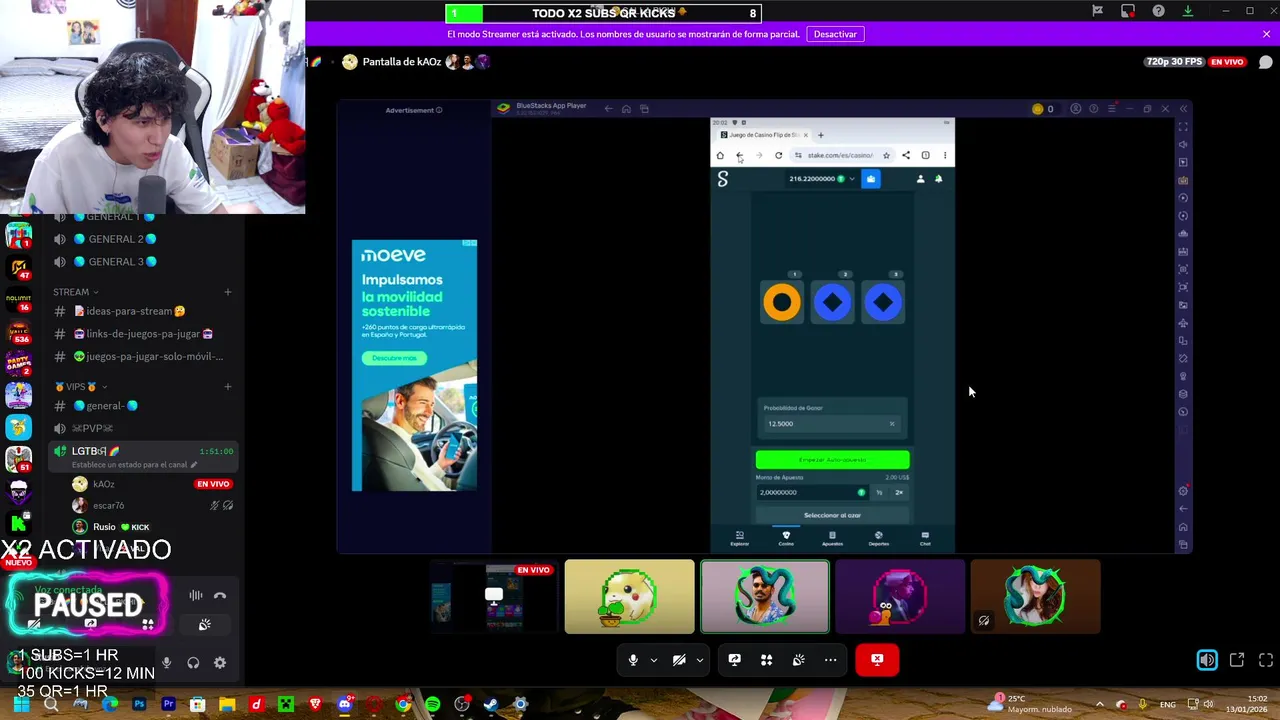Mute the microphone in call controls

(633, 660)
